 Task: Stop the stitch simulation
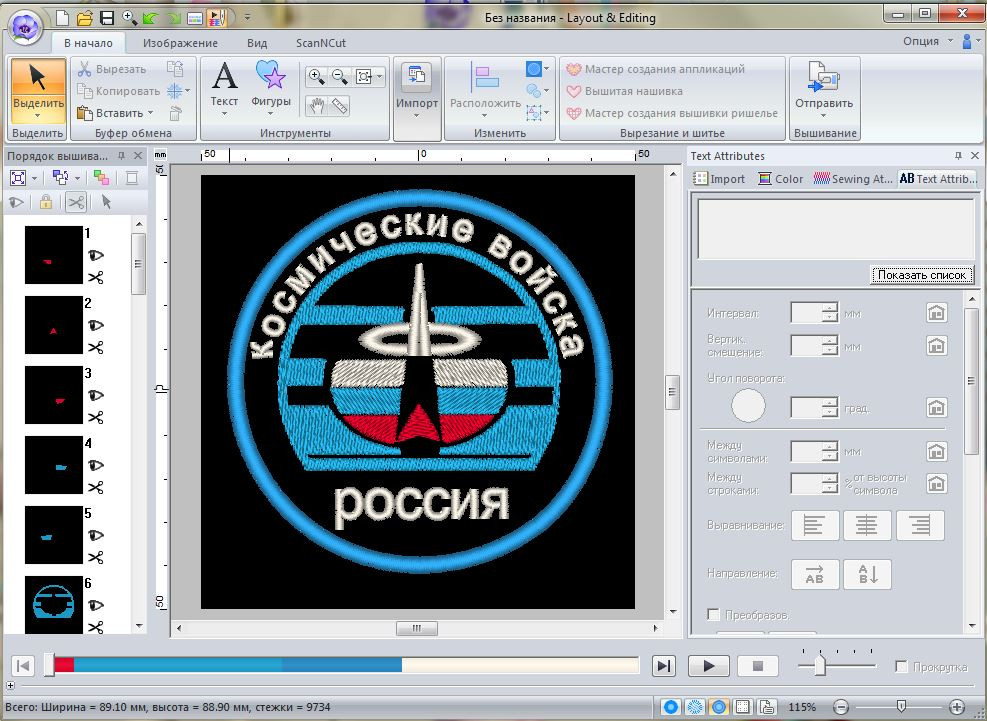tap(758, 666)
